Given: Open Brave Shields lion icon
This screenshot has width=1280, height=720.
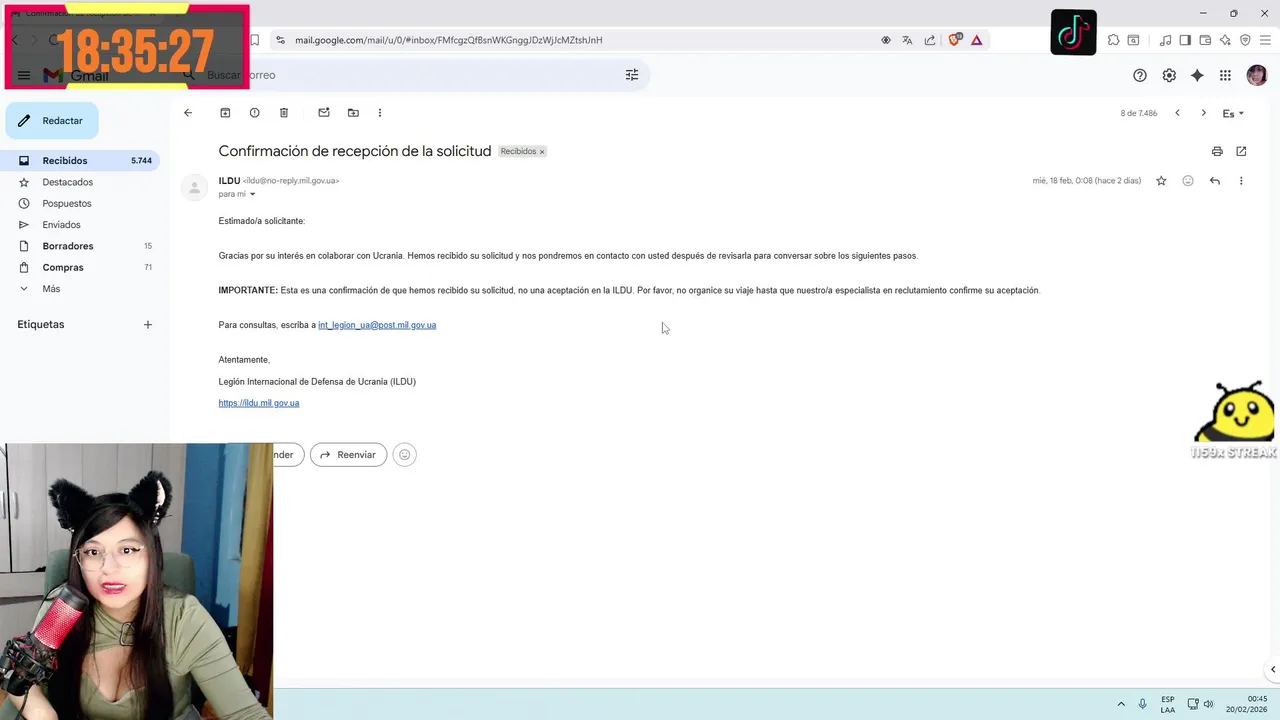Looking at the screenshot, I should 954,40.
